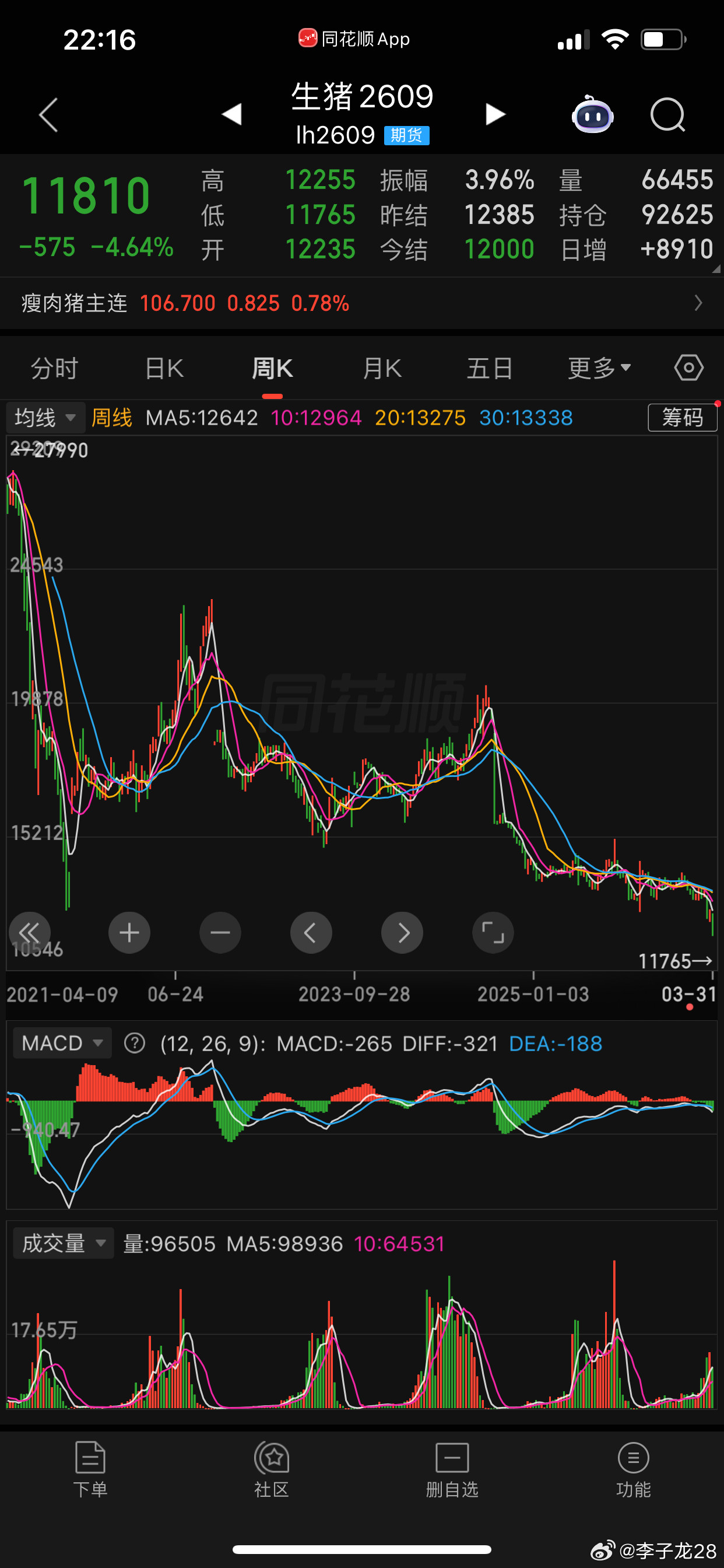Tap the 20:13275 moving average value

click(420, 418)
